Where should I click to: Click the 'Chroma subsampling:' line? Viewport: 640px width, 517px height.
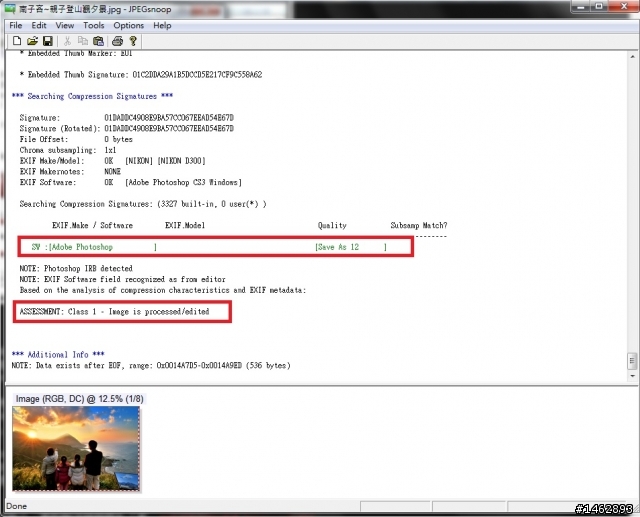[x=68, y=150]
